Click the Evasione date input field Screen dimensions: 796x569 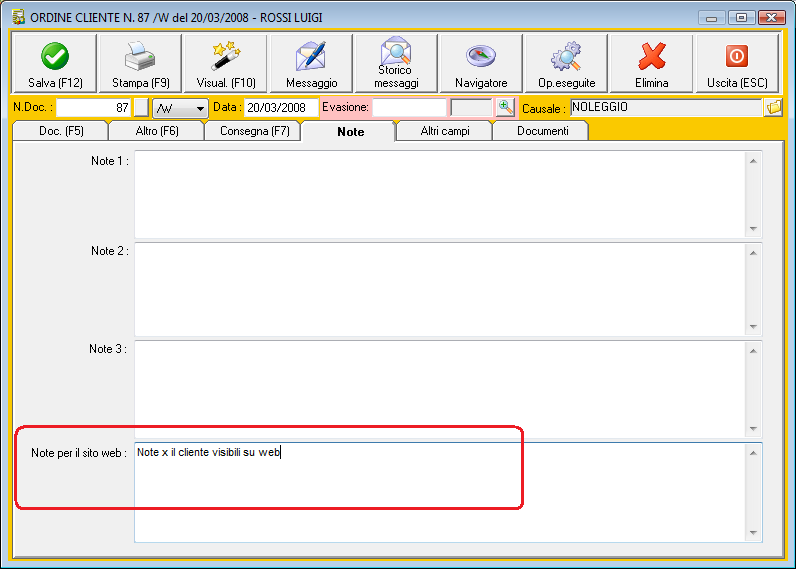point(409,108)
